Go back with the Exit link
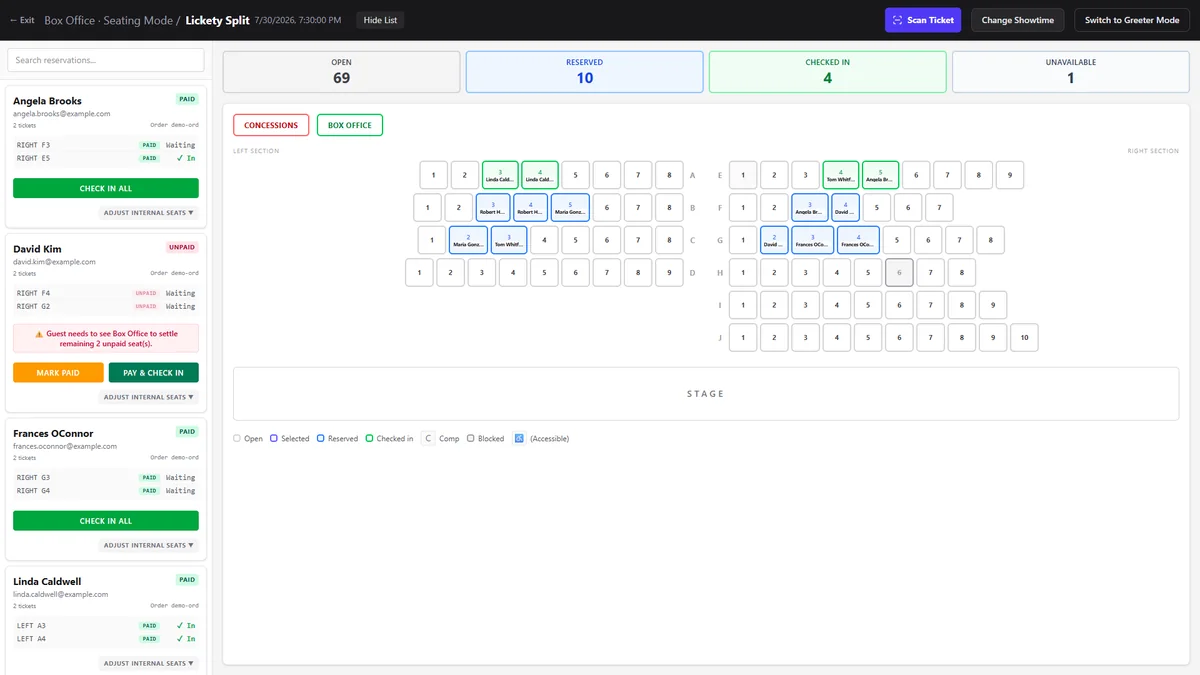 pyautogui.click(x=22, y=20)
